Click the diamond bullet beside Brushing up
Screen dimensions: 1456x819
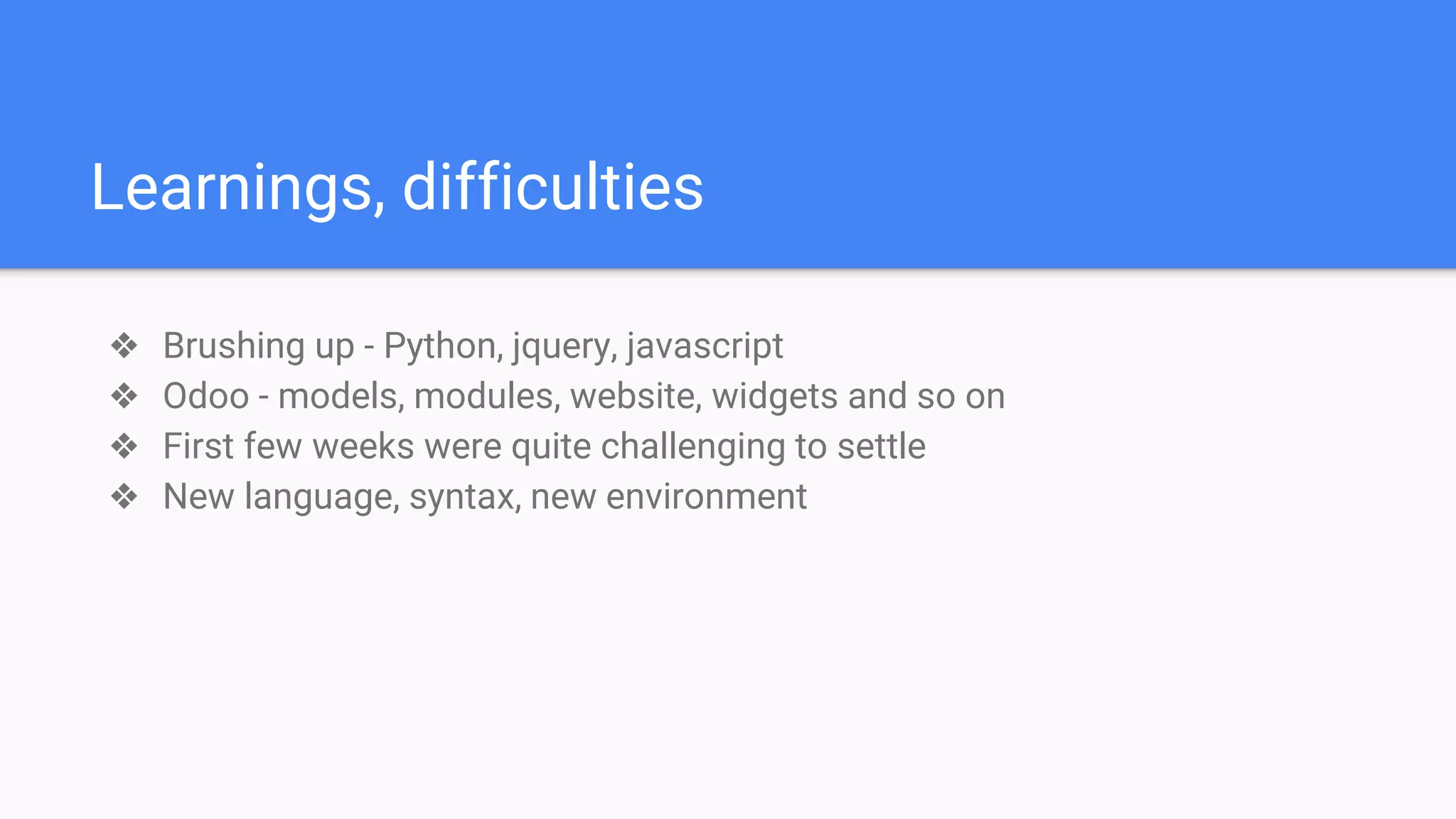(x=124, y=346)
